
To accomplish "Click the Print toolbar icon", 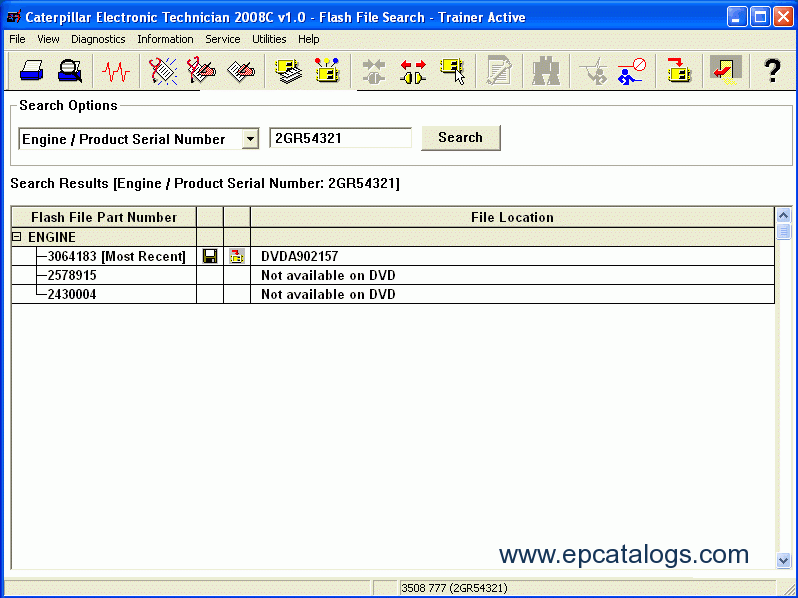I will click(30, 71).
